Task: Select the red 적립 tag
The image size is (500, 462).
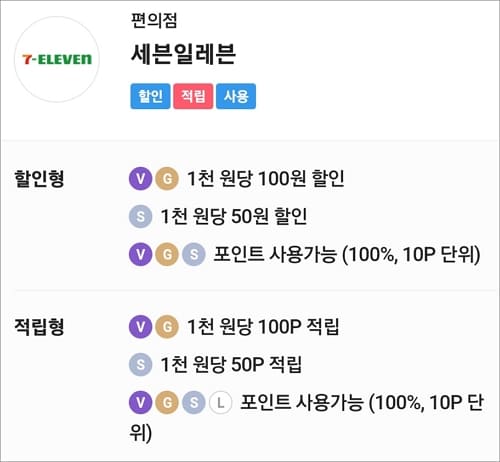Action: click(193, 96)
